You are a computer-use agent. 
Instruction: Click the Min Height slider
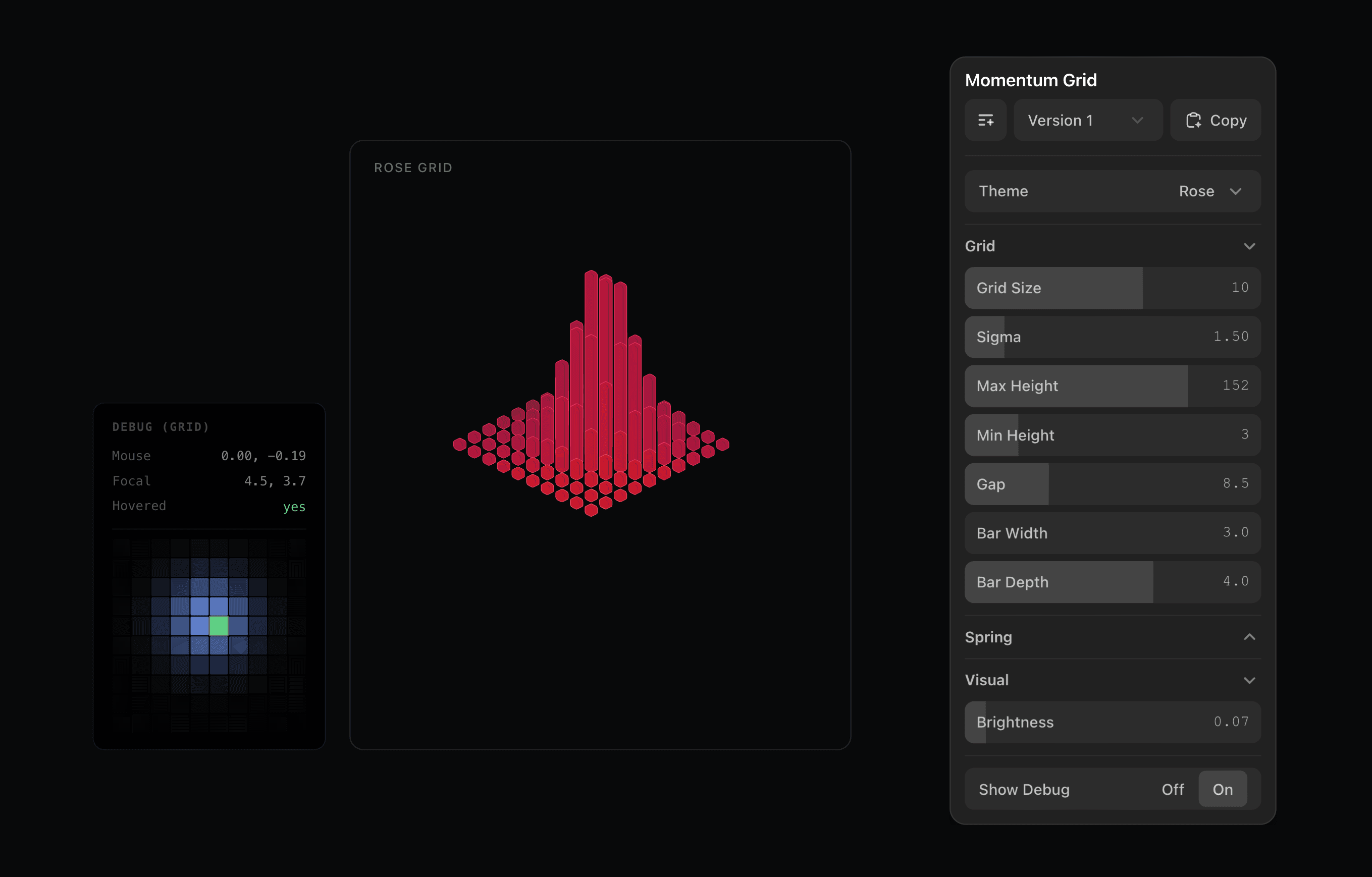pos(1112,435)
